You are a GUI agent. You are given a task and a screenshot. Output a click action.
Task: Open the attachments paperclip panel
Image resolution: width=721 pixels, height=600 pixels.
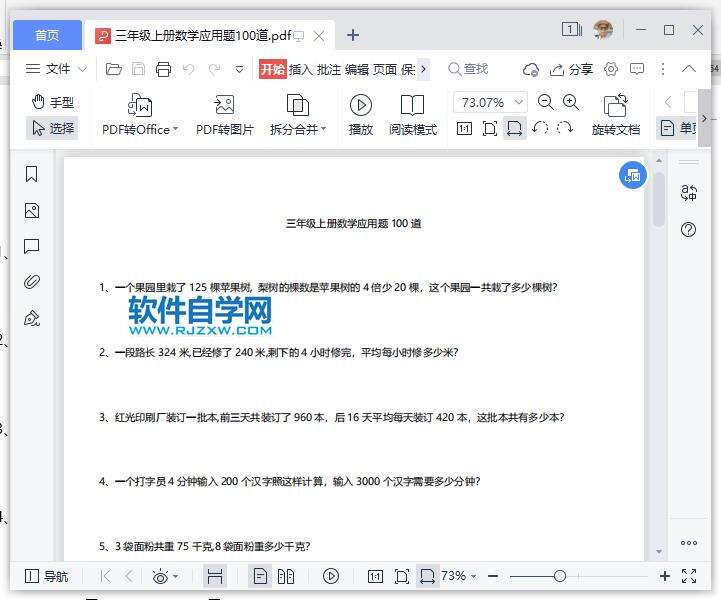point(32,281)
